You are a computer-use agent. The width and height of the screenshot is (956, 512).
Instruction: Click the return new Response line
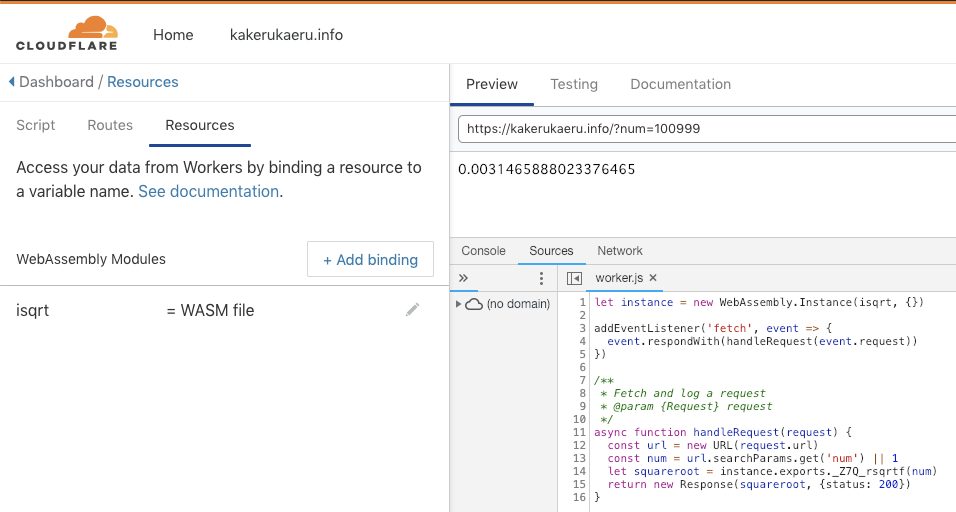tap(758, 484)
